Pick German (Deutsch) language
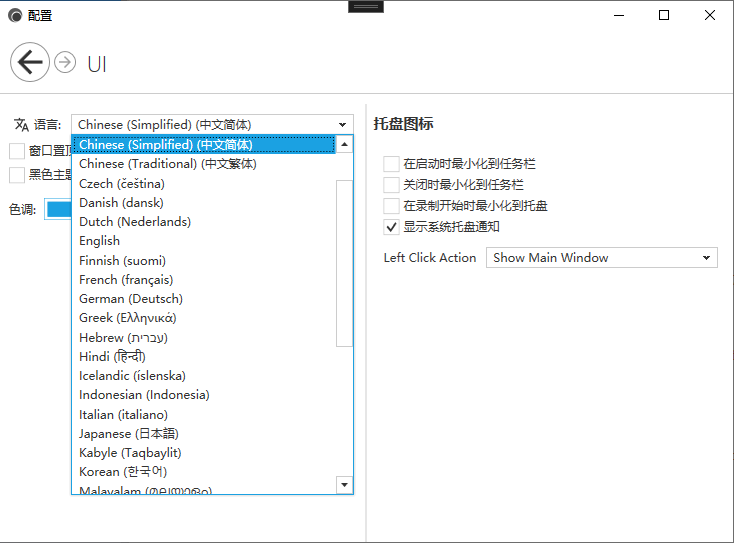The height and width of the screenshot is (543, 734). click(x=130, y=299)
